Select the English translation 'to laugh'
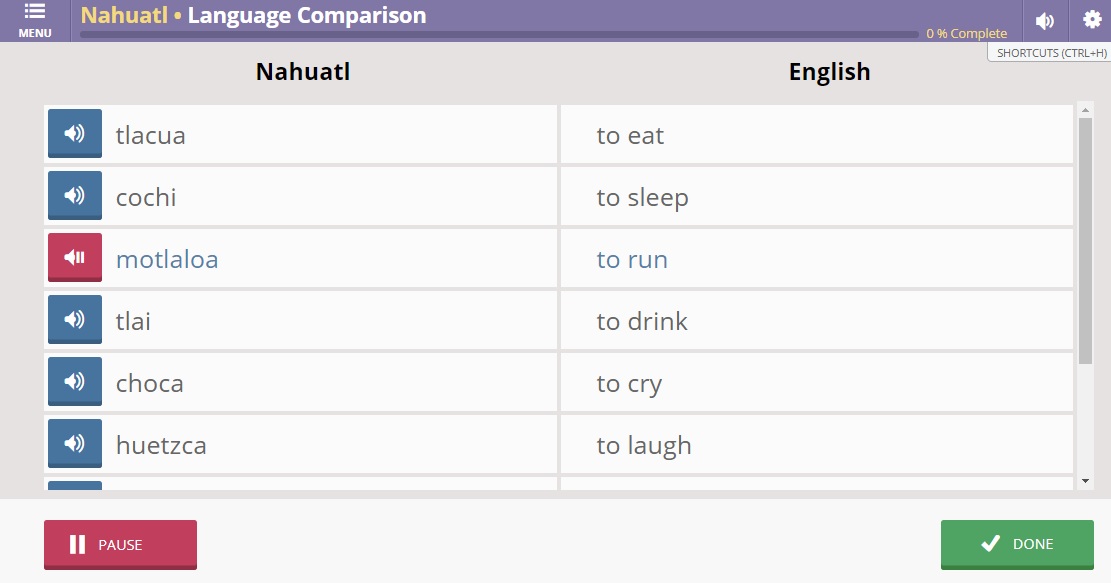 click(x=644, y=446)
